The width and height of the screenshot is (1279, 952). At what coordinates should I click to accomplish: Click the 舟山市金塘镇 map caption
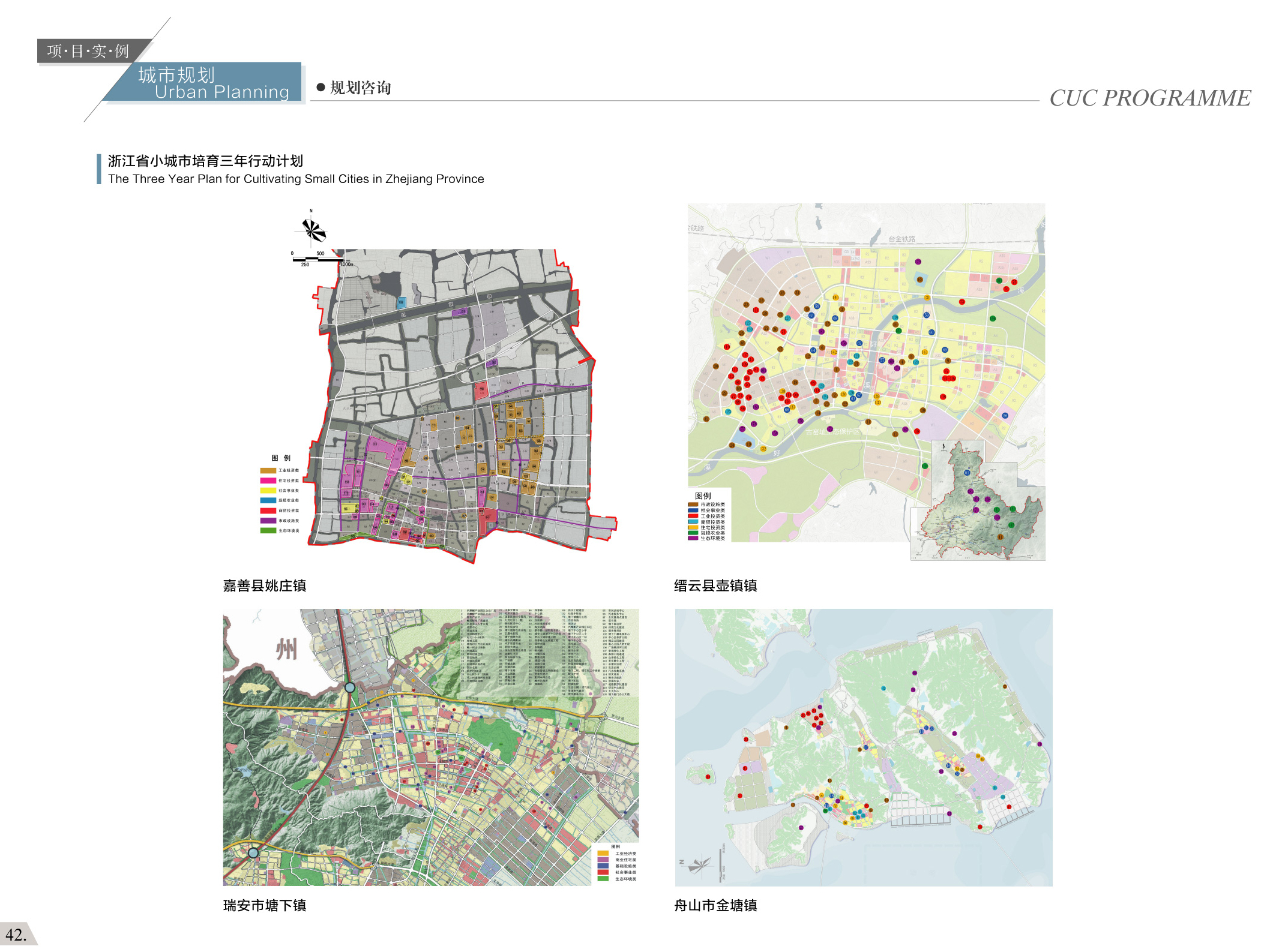[715, 905]
